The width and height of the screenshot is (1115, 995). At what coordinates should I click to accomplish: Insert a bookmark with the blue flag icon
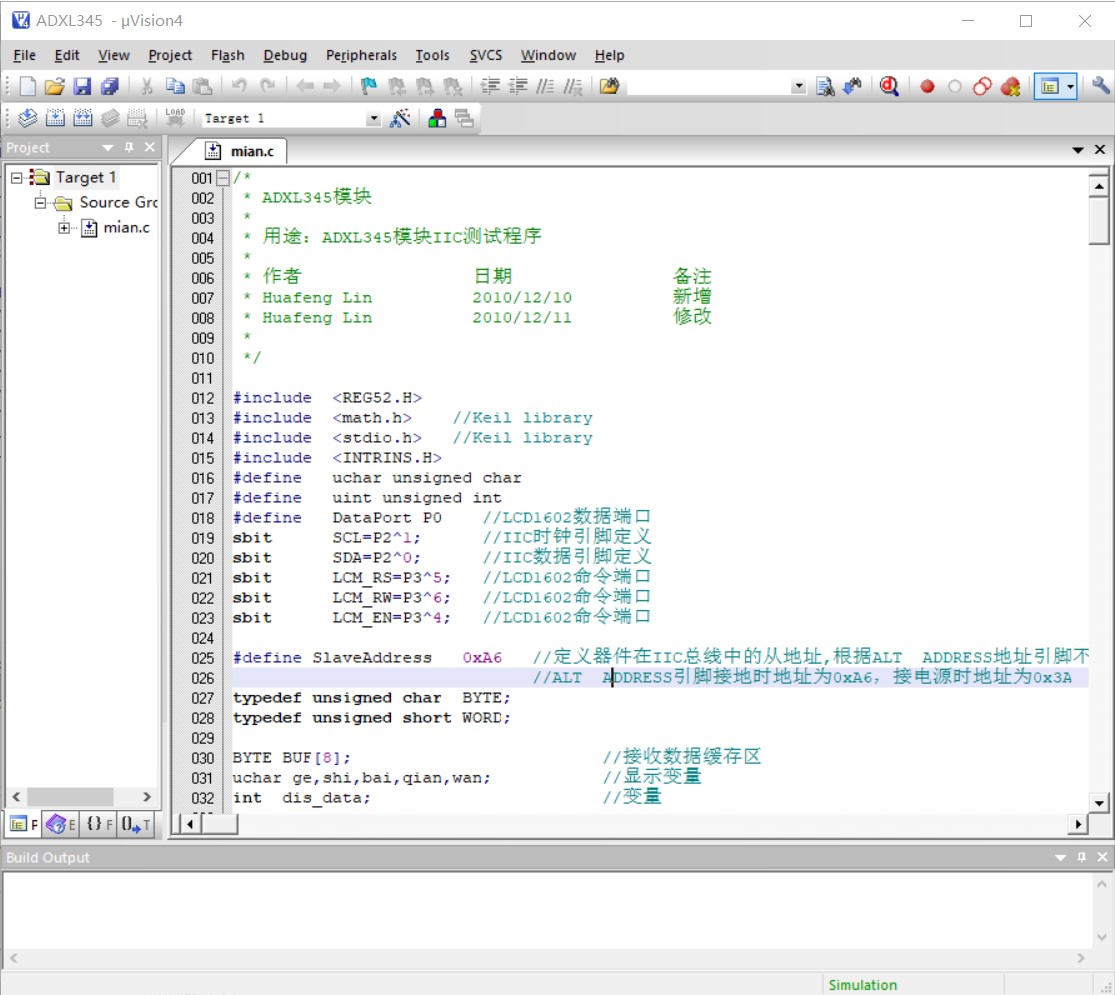[368, 86]
